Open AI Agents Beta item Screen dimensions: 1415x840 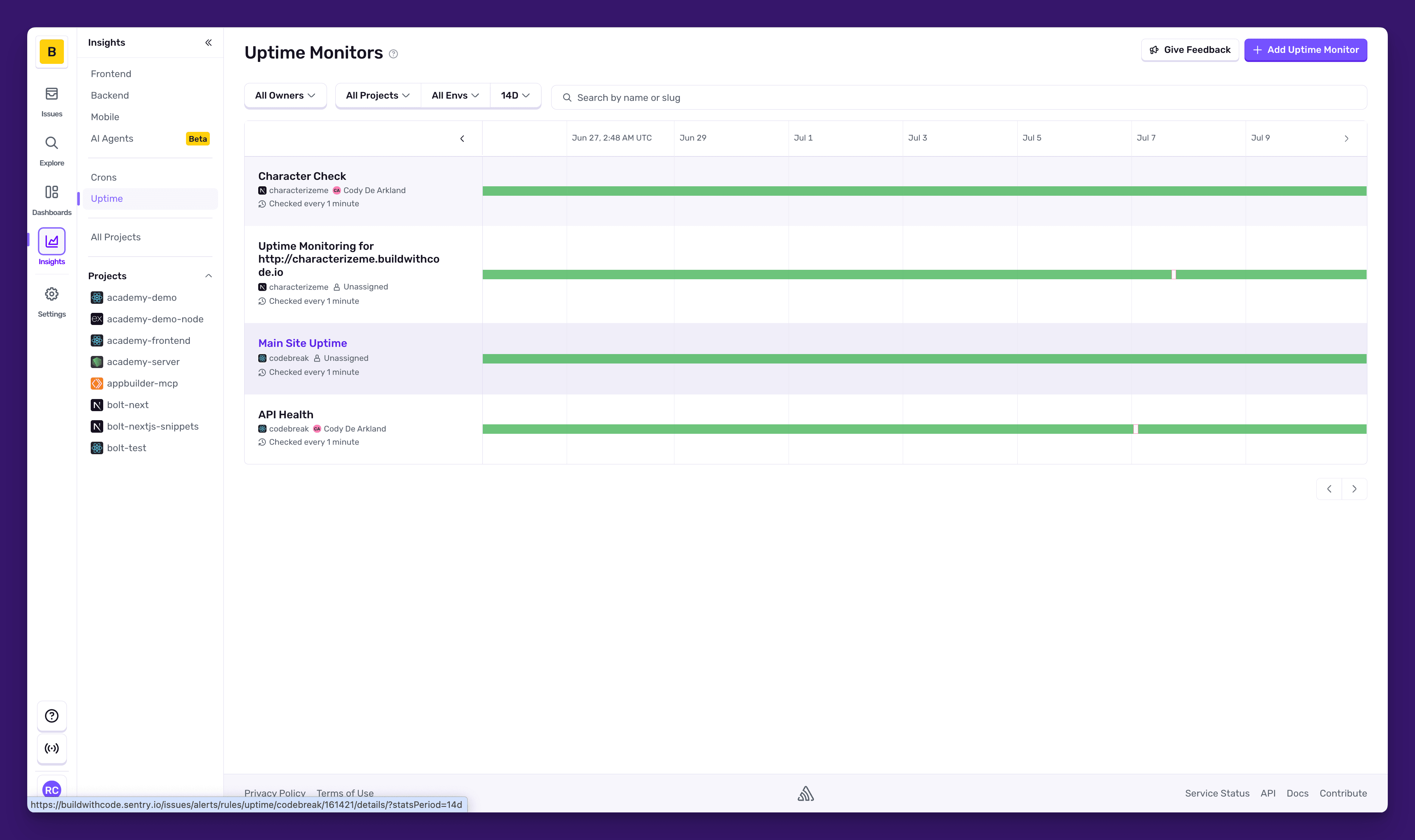pyautogui.click(x=150, y=139)
